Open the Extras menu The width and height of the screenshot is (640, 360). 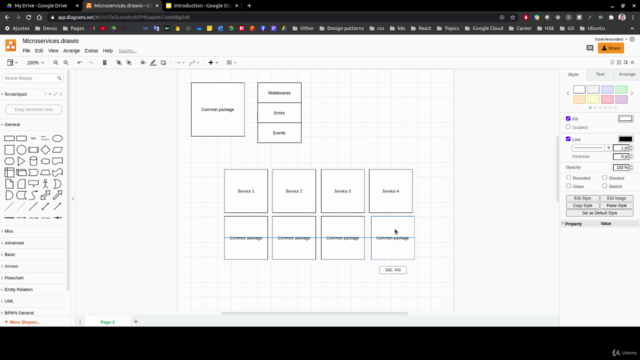point(91,51)
